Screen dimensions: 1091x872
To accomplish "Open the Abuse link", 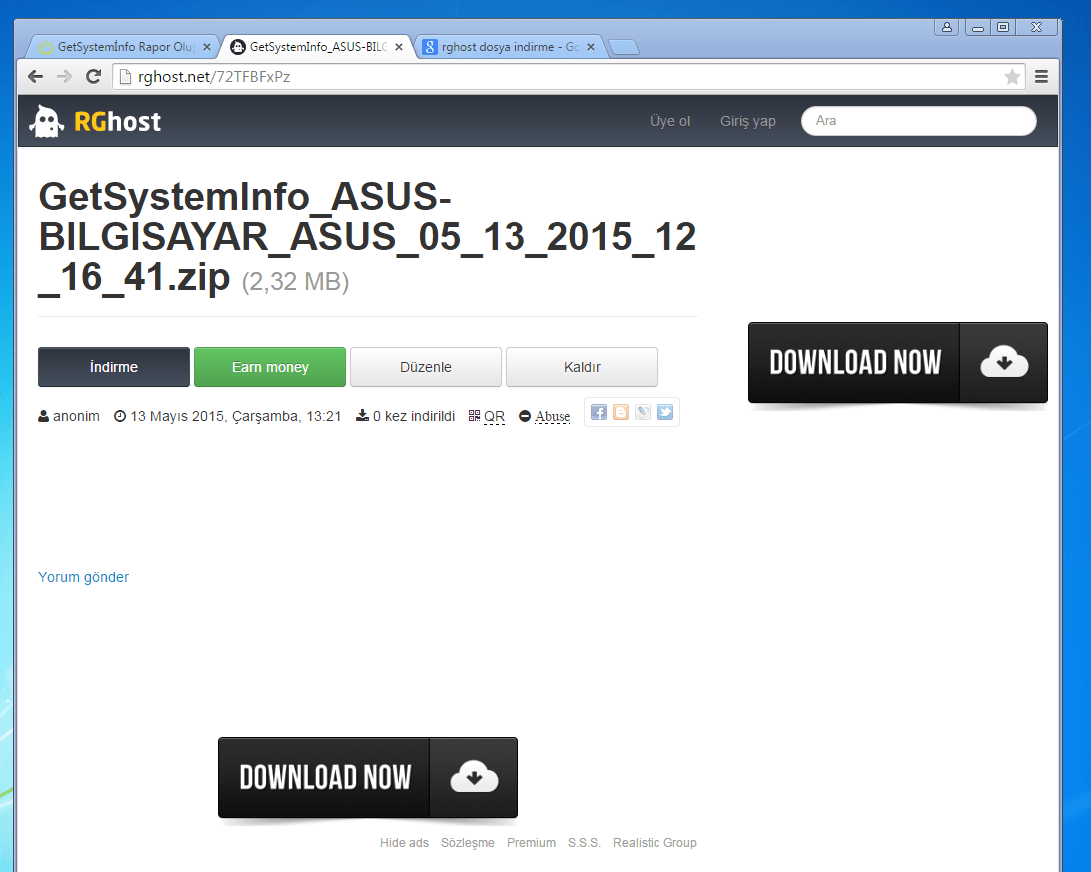I will coord(552,416).
